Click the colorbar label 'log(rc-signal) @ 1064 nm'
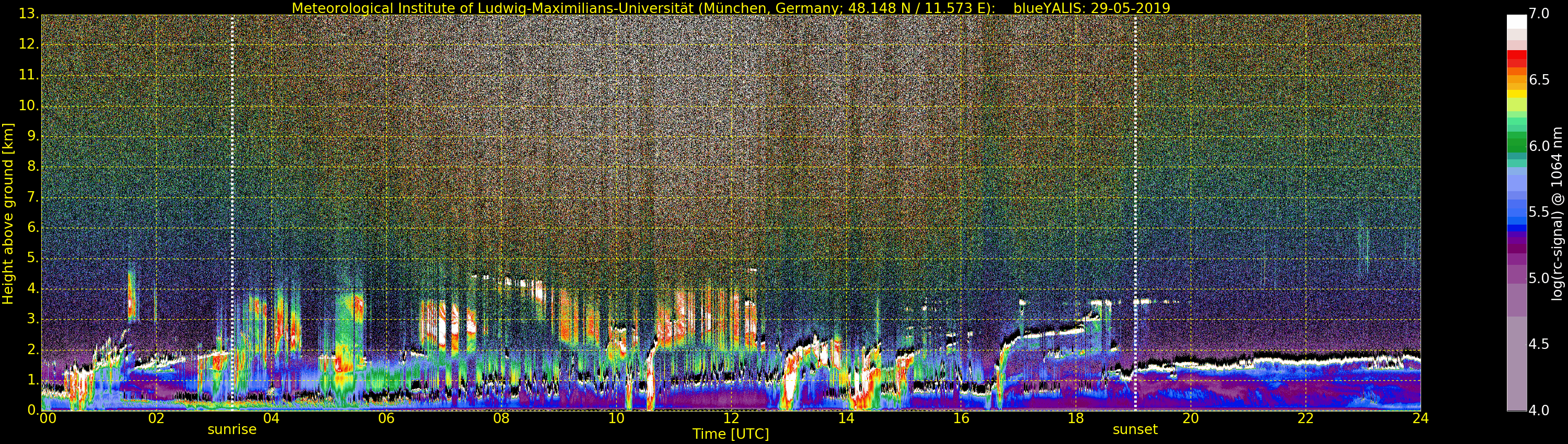The height and width of the screenshot is (444, 1568). [1558, 214]
